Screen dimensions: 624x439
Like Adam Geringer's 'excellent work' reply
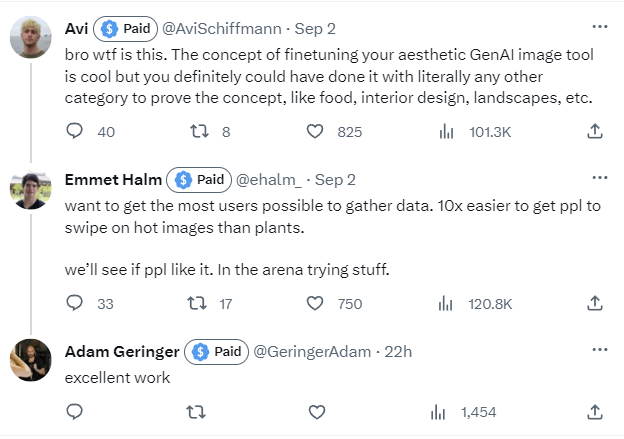click(x=315, y=411)
